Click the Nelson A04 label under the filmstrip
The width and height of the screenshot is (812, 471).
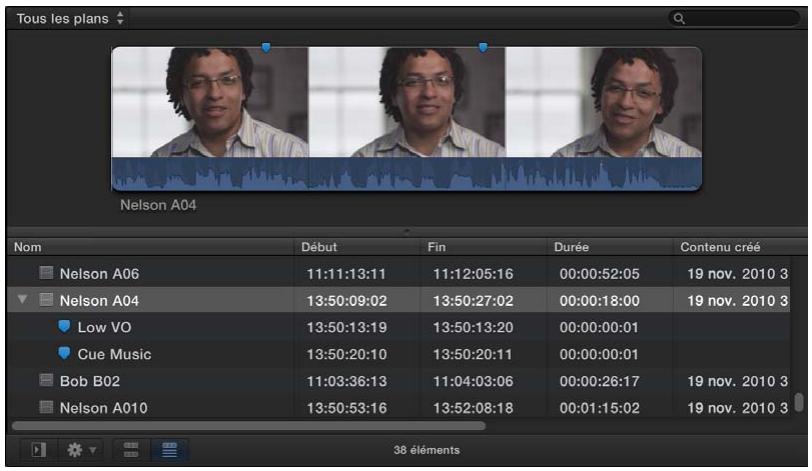[158, 205]
